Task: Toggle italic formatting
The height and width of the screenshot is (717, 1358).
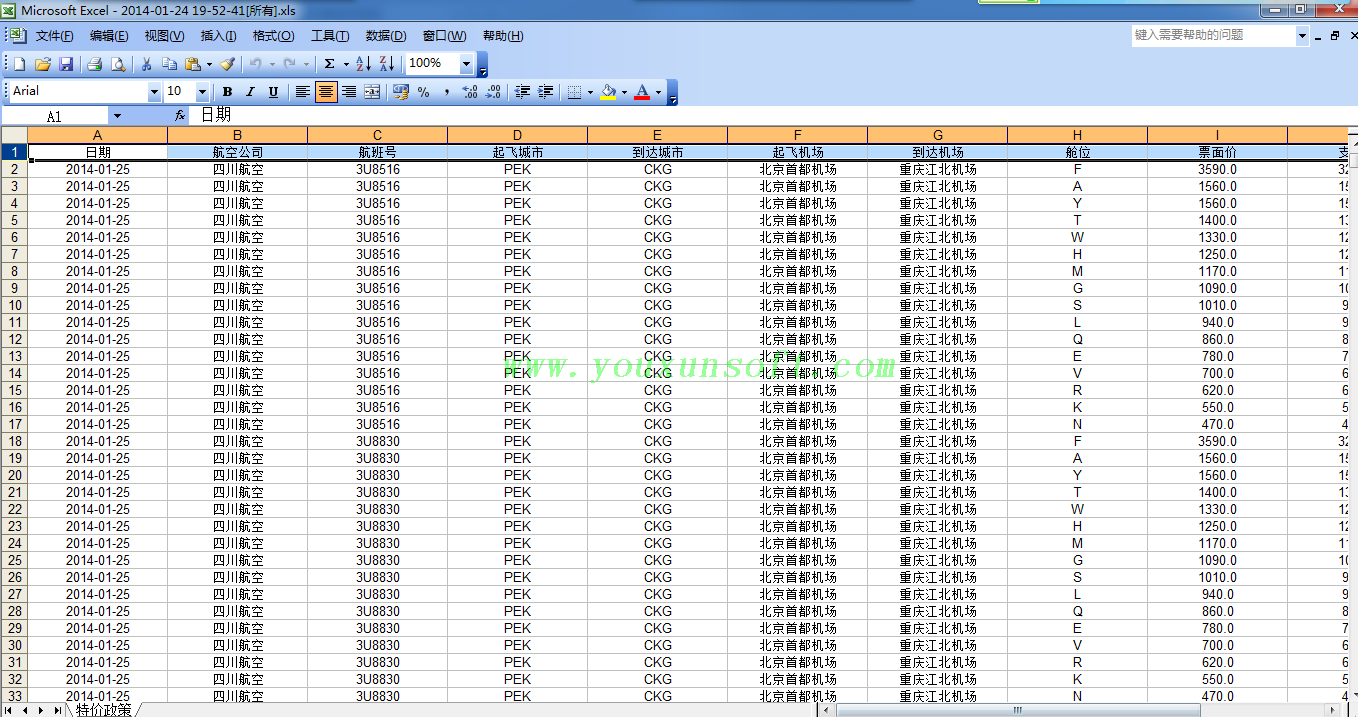Action: click(x=250, y=92)
